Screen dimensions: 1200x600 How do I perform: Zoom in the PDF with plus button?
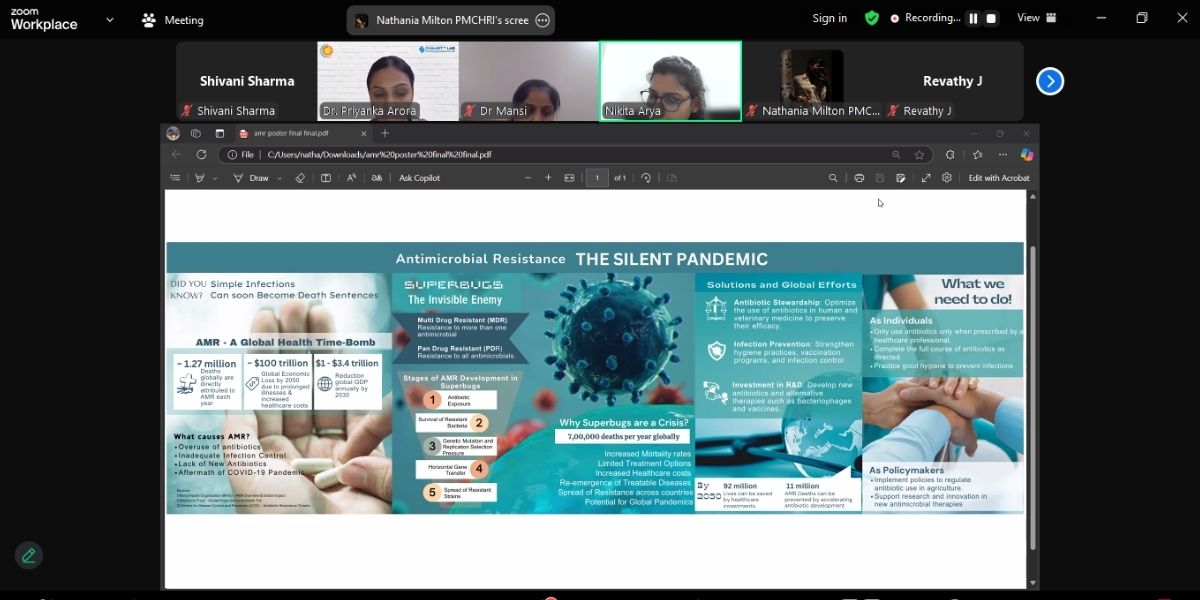[548, 178]
